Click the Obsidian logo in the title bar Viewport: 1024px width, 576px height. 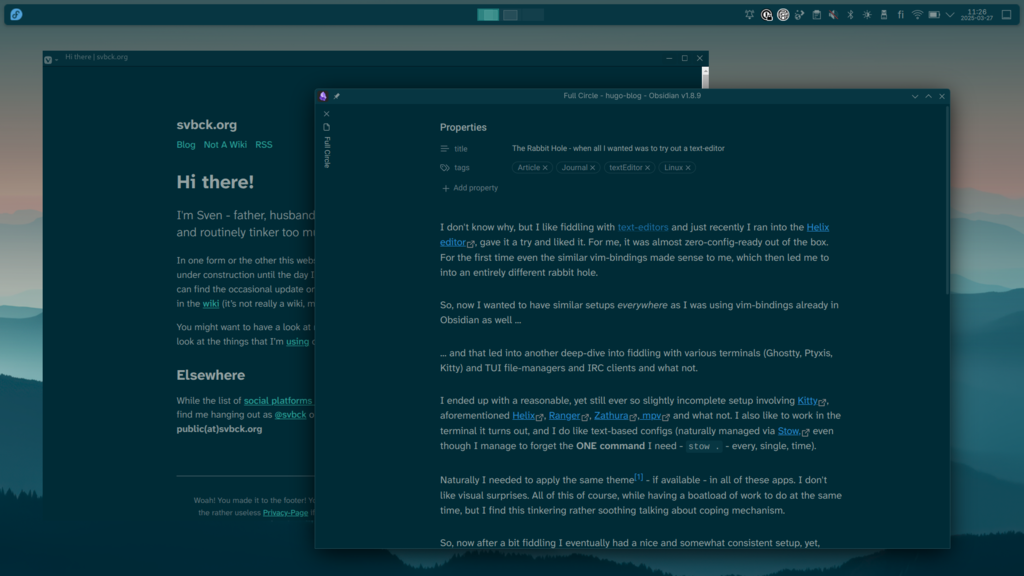[x=322, y=96]
